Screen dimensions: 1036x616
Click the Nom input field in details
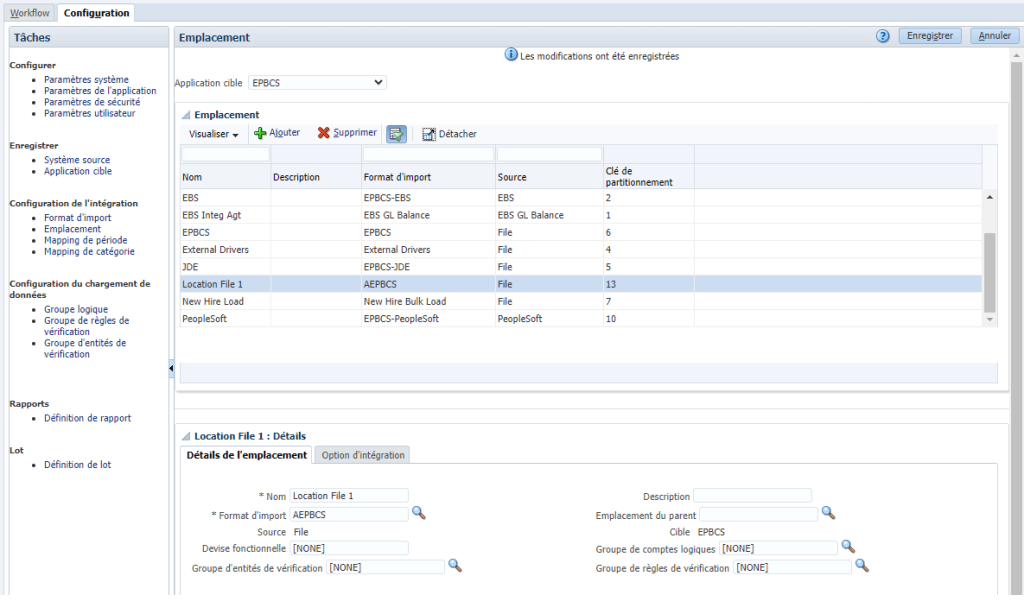[x=349, y=496]
